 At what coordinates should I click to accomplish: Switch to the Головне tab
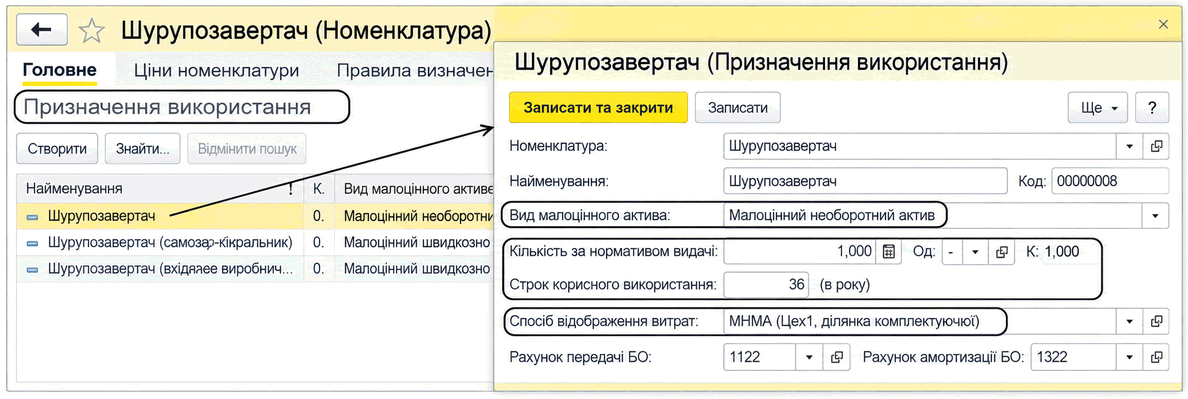60,71
